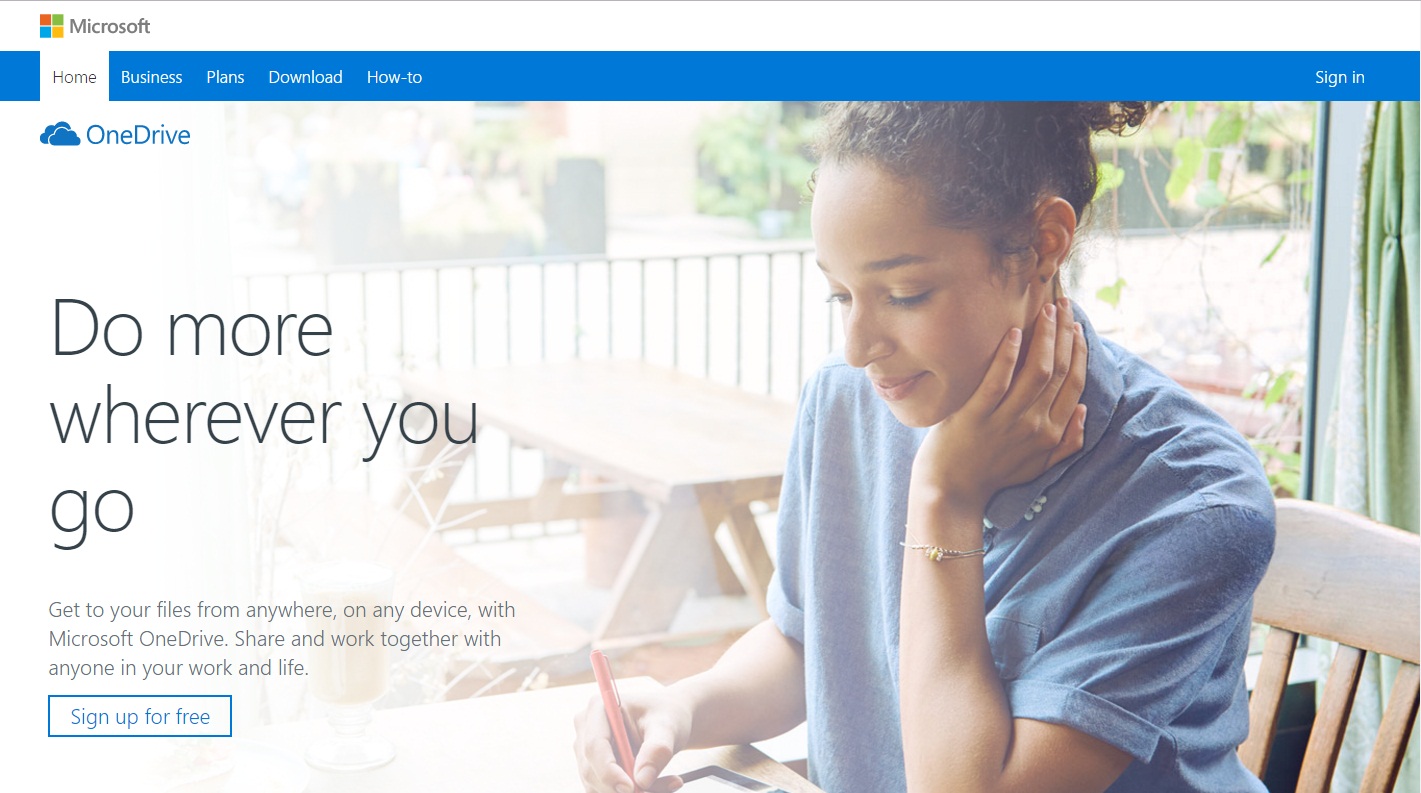Click the bracelet on the woman's wrist
1421x793 pixels.
(x=942, y=547)
